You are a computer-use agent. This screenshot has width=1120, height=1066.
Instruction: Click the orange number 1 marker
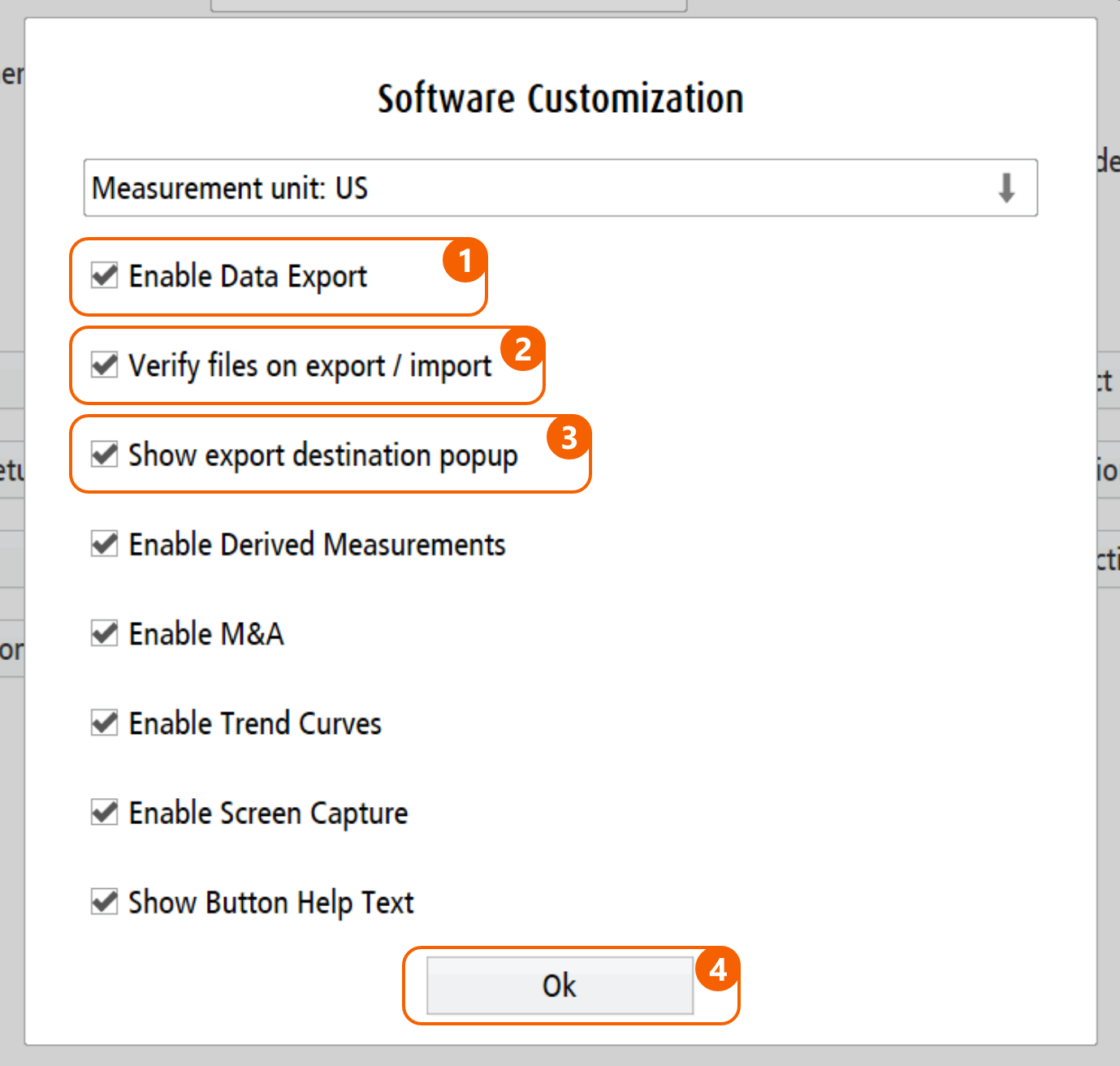click(x=465, y=261)
